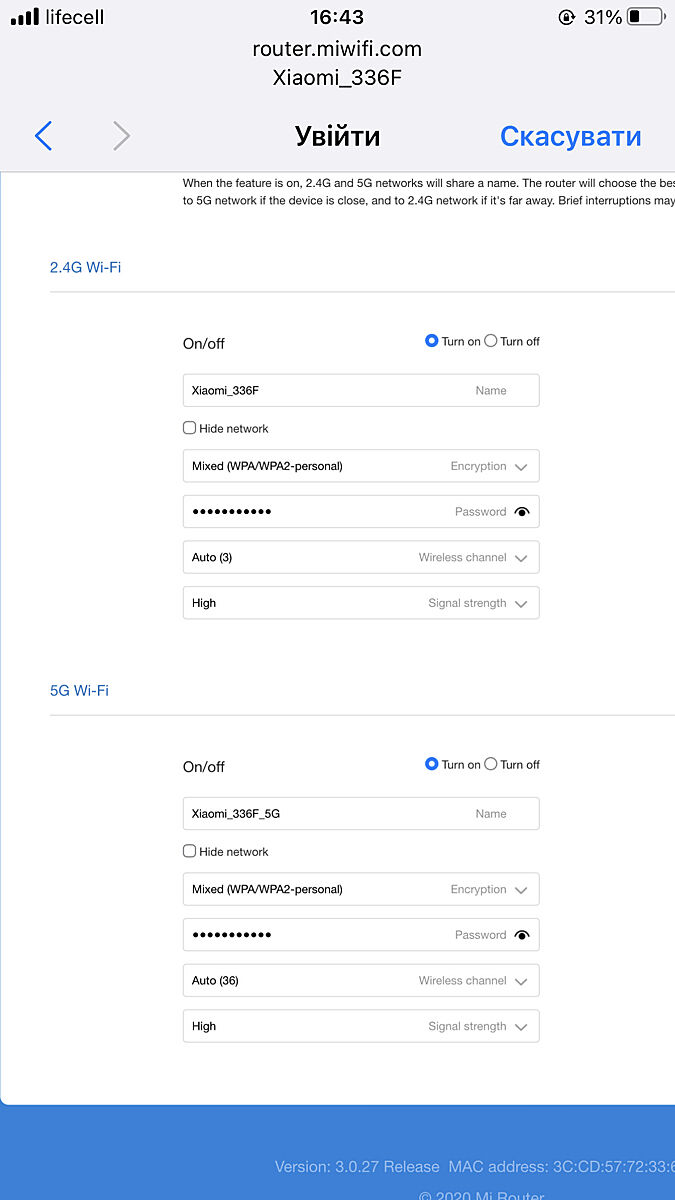Tap the back arrow in browser navigation

pos(43,136)
